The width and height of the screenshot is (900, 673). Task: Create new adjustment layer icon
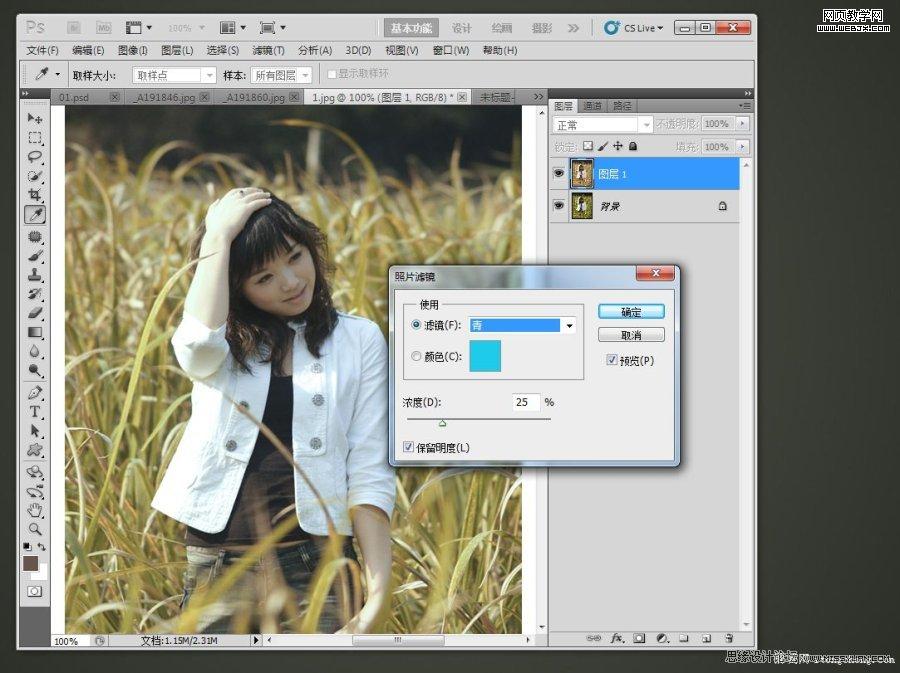tap(662, 638)
